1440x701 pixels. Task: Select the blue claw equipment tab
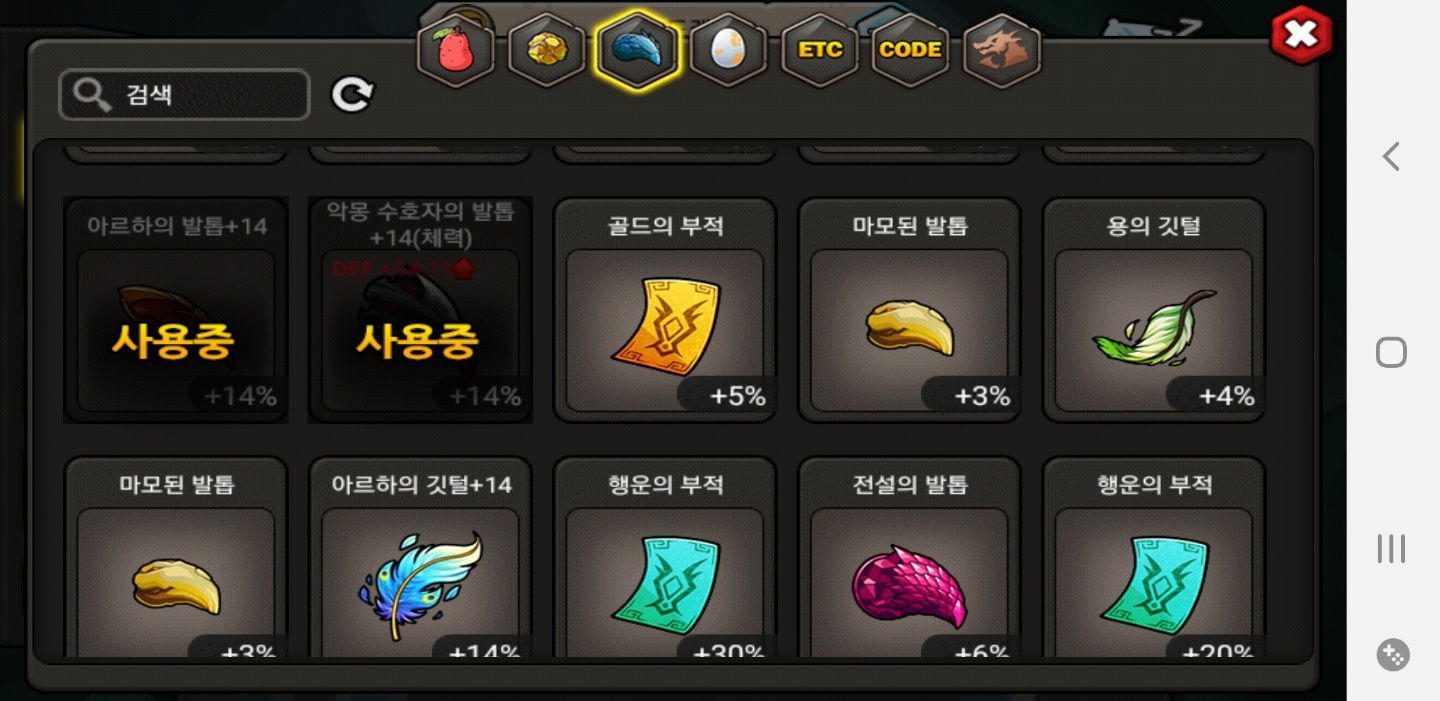tap(637, 50)
